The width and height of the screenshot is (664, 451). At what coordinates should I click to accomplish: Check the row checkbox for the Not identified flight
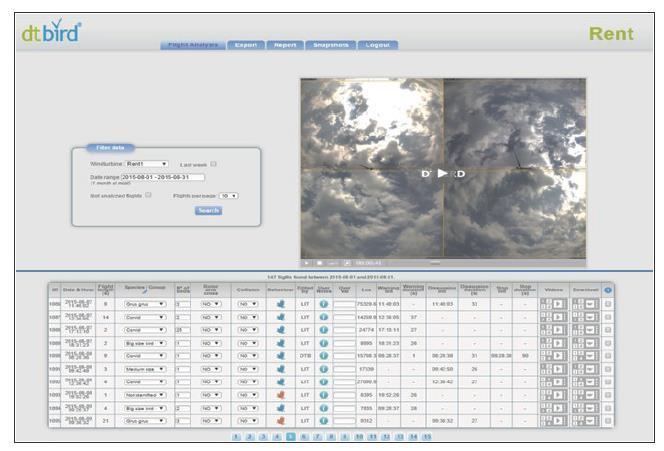pos(608,395)
